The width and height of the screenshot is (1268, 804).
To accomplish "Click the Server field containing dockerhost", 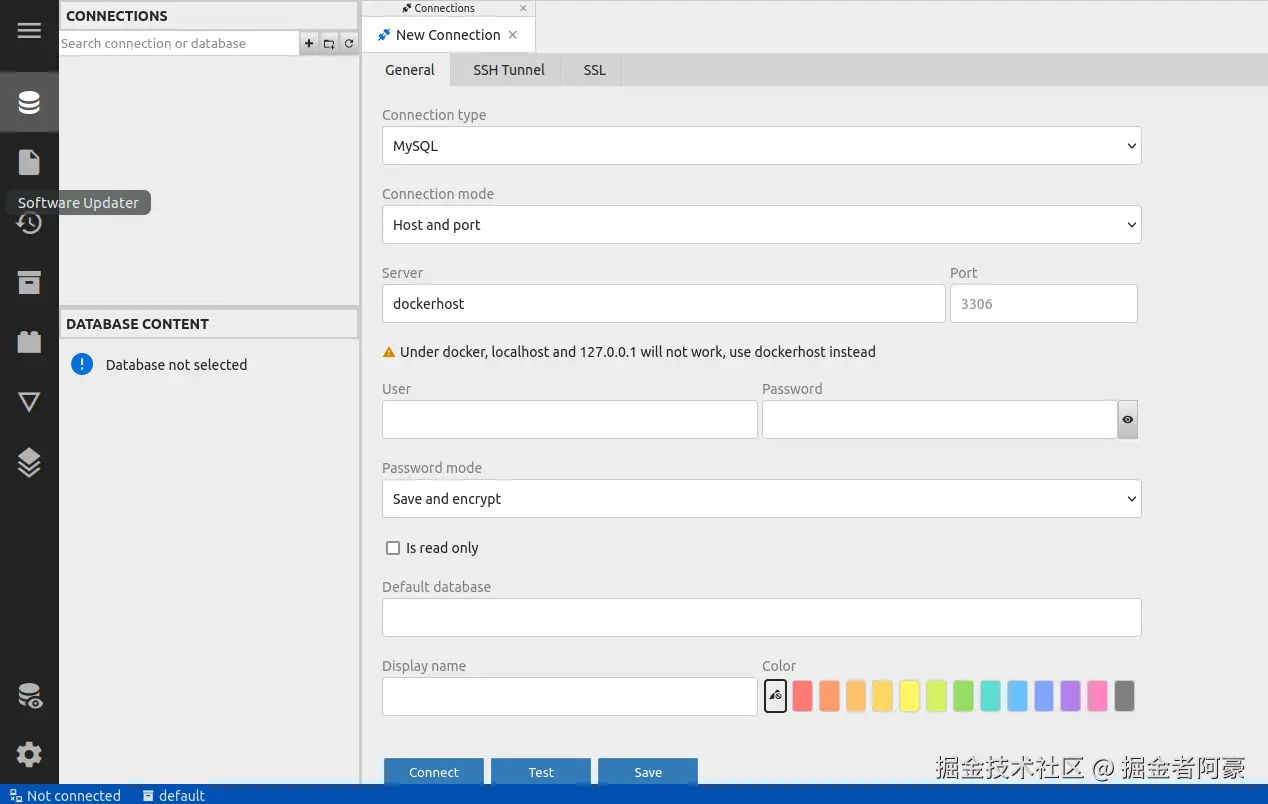I will point(663,304).
